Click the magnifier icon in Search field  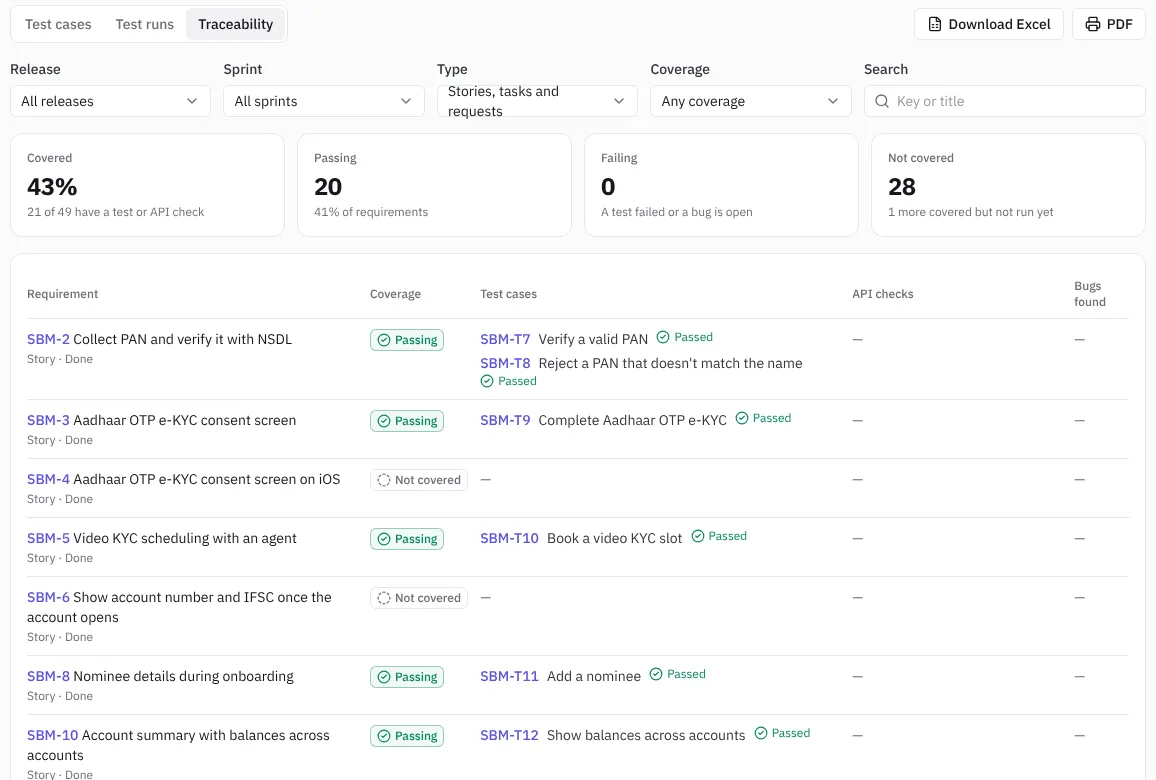(x=882, y=101)
